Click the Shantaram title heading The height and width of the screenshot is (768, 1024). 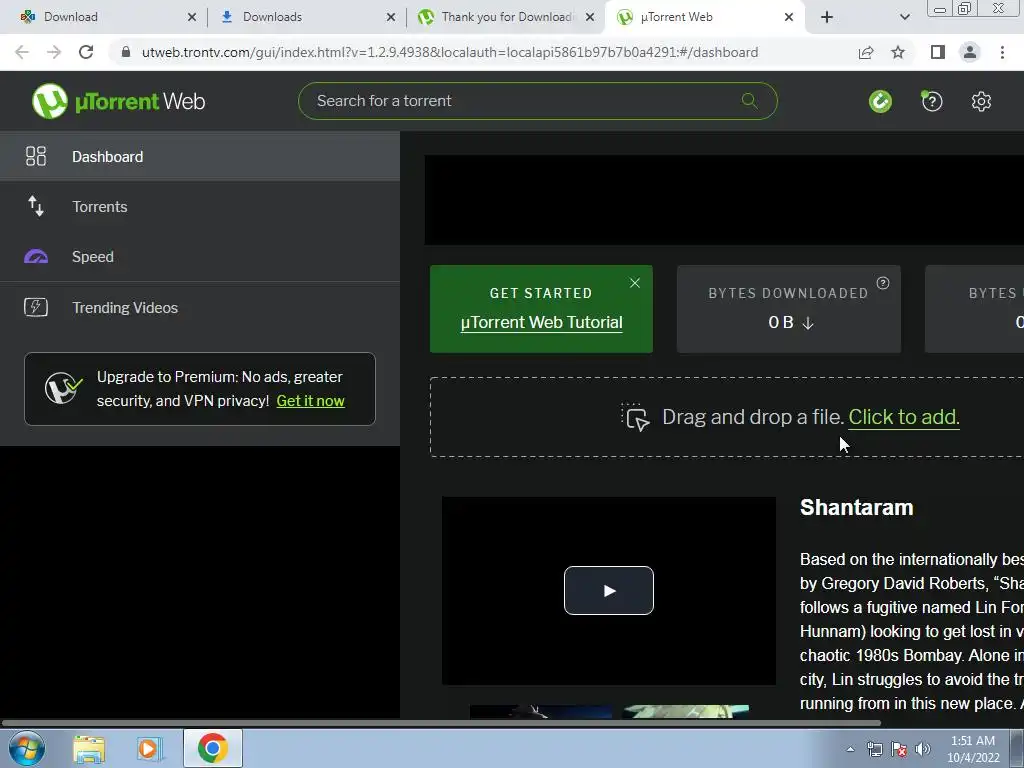coord(856,507)
